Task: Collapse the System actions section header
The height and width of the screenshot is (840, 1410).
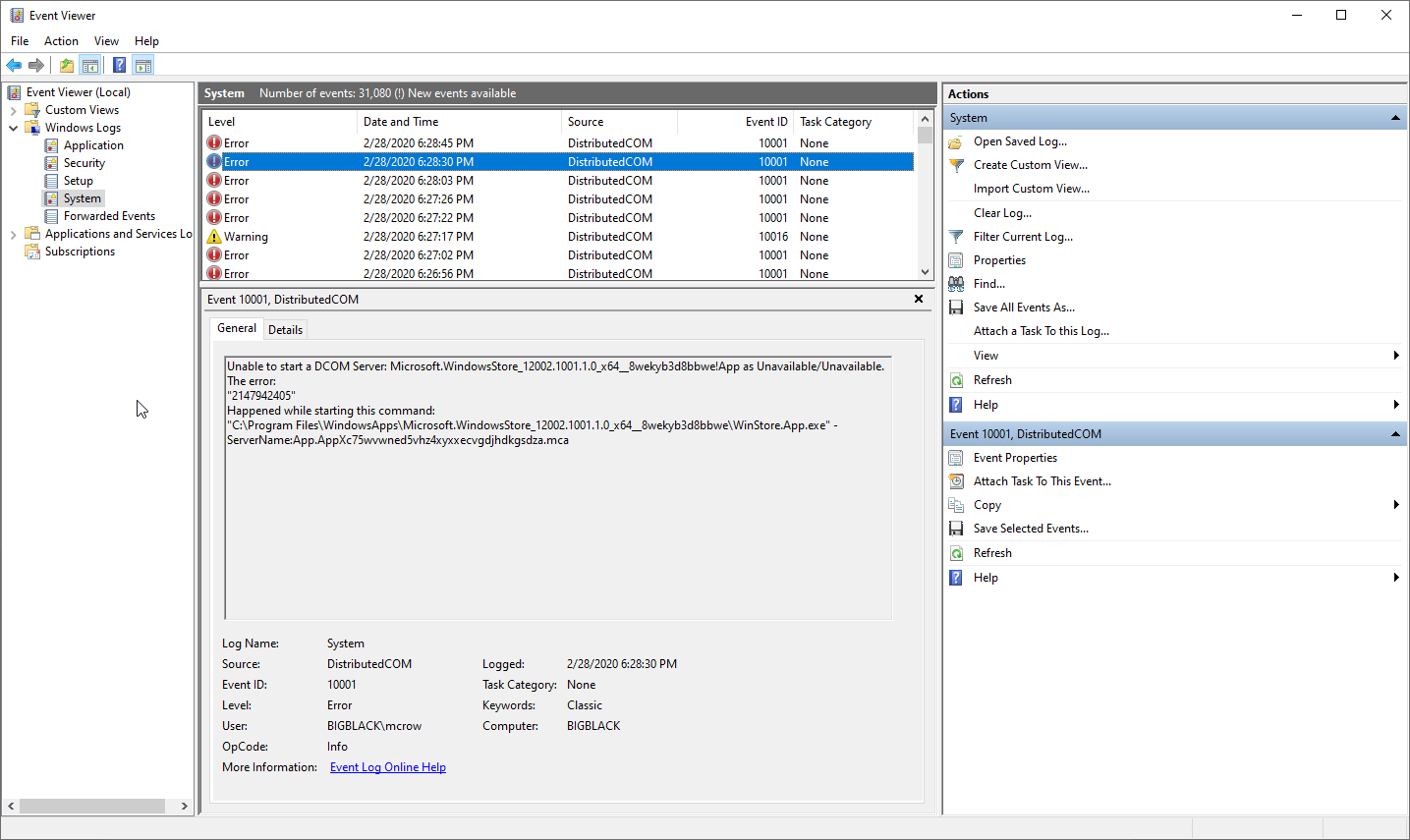Action: (1395, 118)
